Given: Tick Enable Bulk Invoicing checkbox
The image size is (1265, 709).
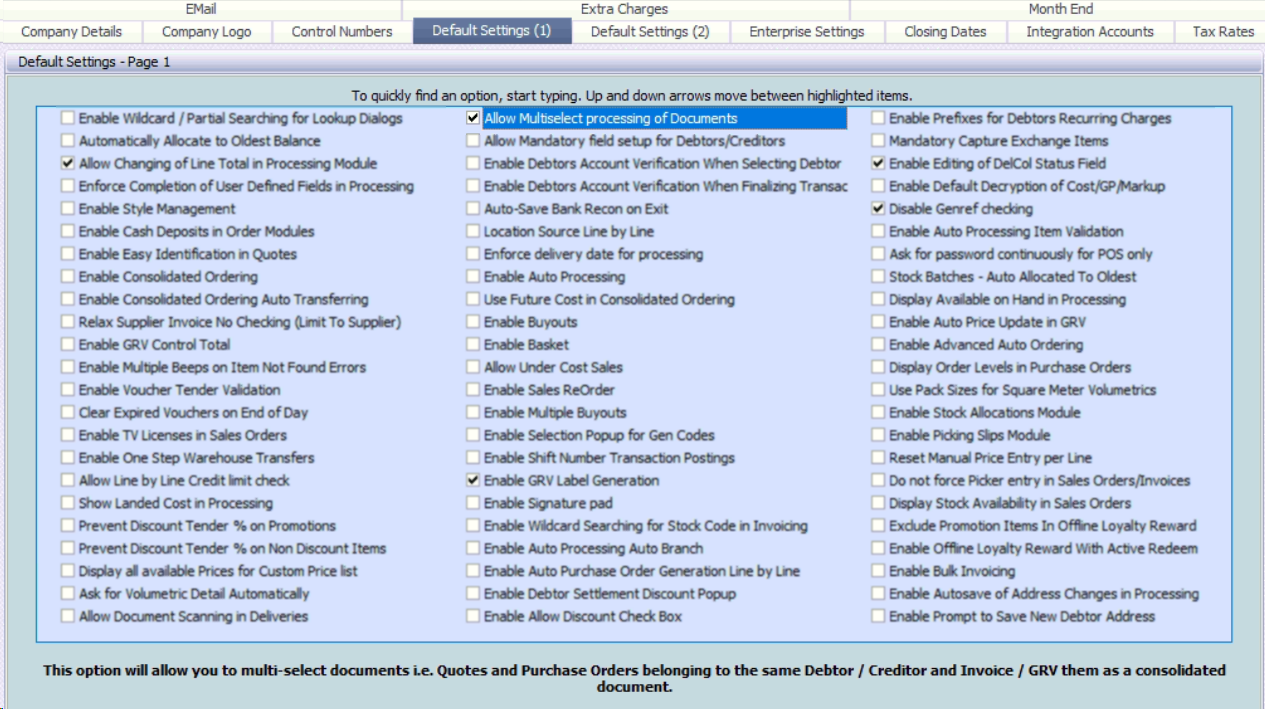Looking at the screenshot, I should tap(878, 571).
